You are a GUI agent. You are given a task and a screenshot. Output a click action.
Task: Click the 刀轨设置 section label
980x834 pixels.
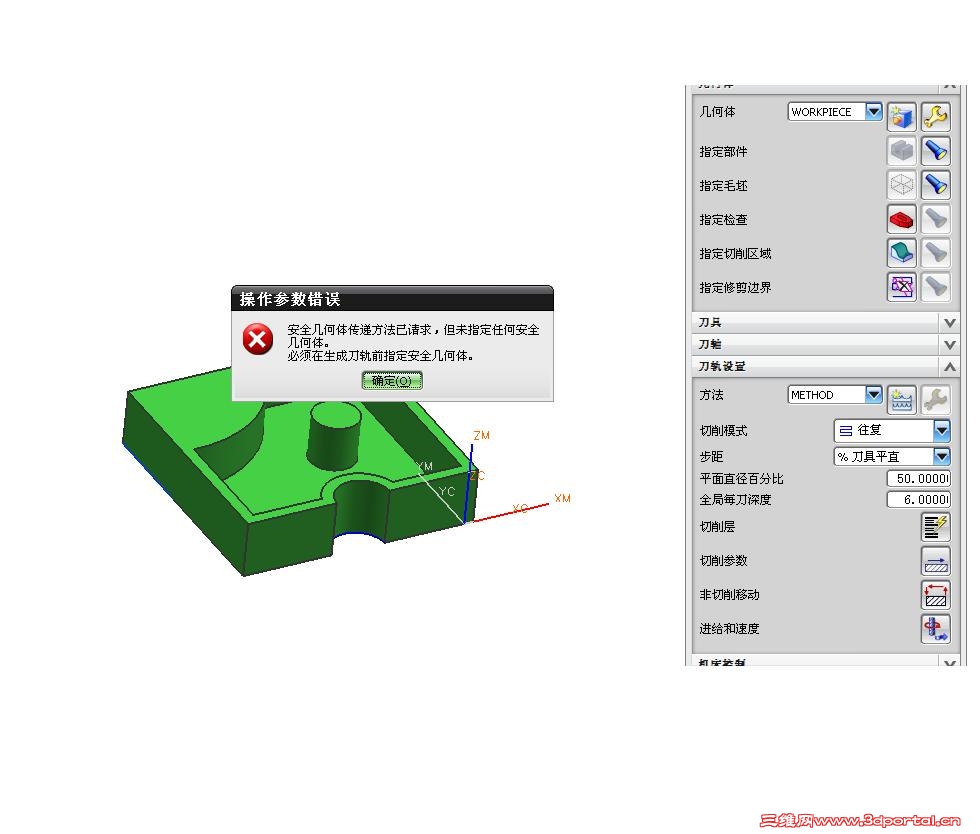[x=722, y=366]
